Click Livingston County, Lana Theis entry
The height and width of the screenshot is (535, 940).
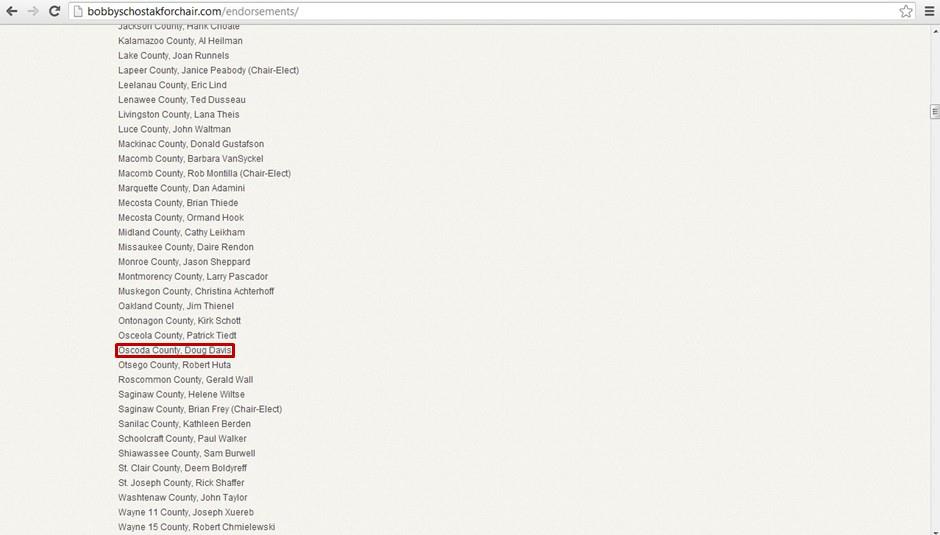click(179, 115)
